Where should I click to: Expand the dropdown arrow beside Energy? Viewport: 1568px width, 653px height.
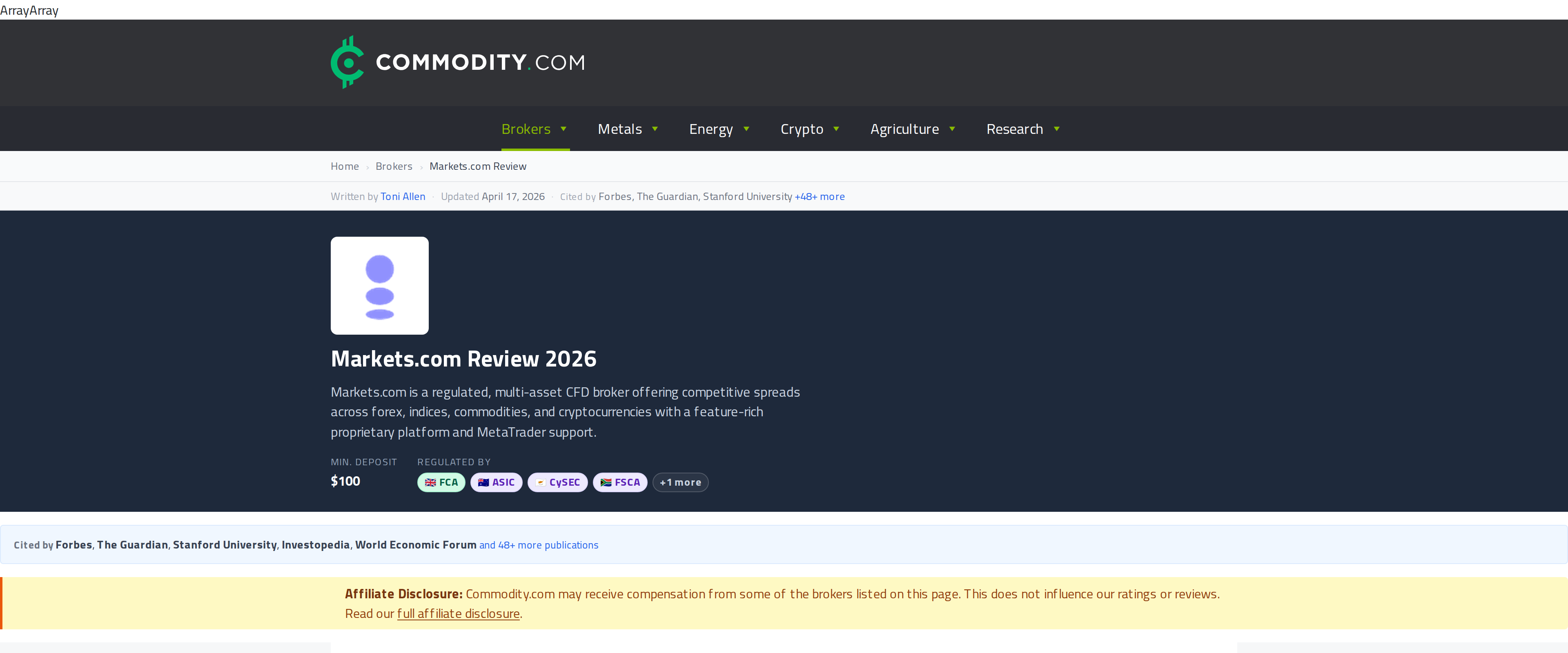746,129
